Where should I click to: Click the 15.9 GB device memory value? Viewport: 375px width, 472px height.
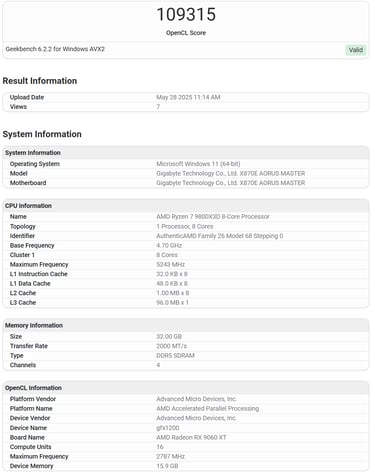167,466
